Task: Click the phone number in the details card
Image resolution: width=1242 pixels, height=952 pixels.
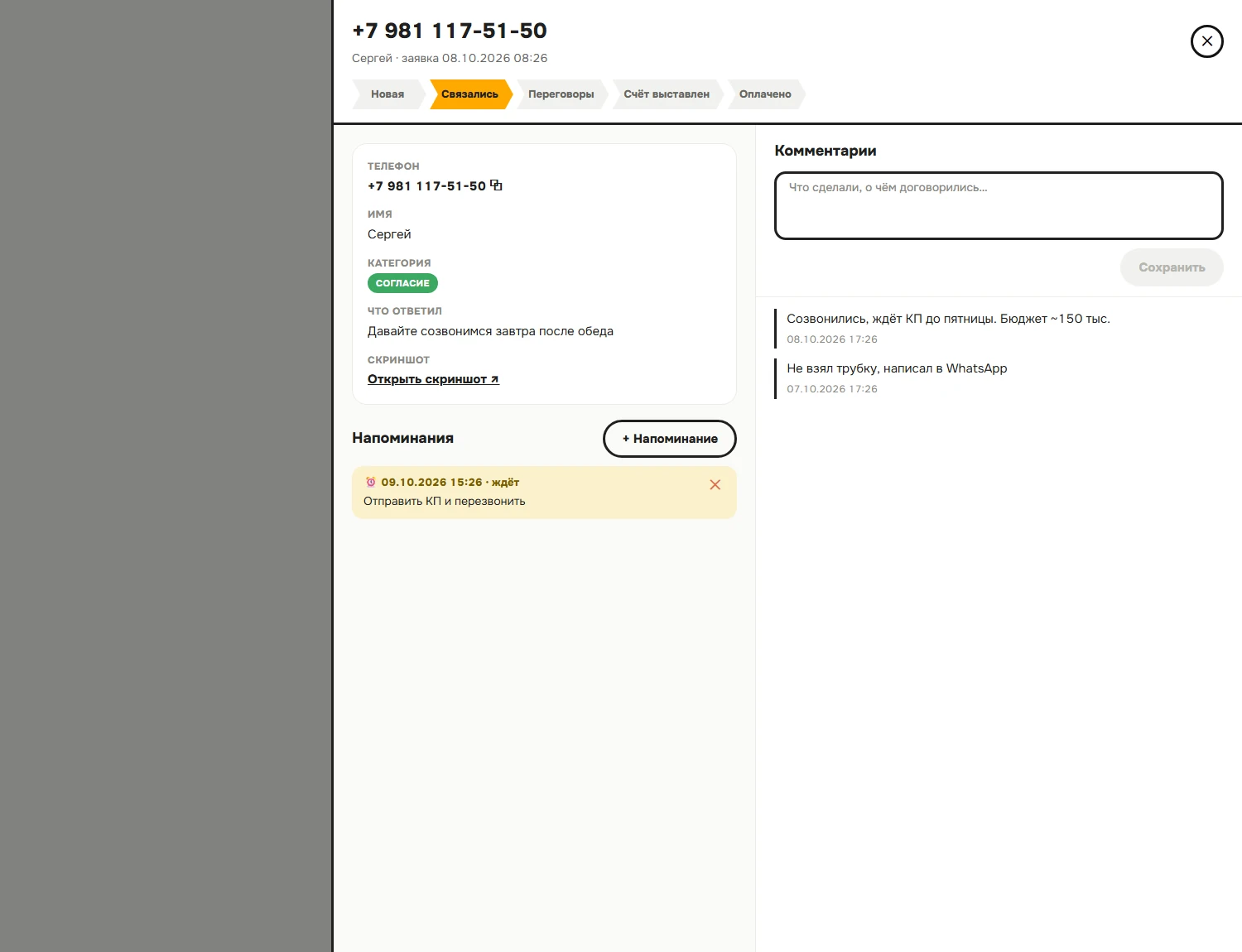Action: pyautogui.click(x=426, y=186)
